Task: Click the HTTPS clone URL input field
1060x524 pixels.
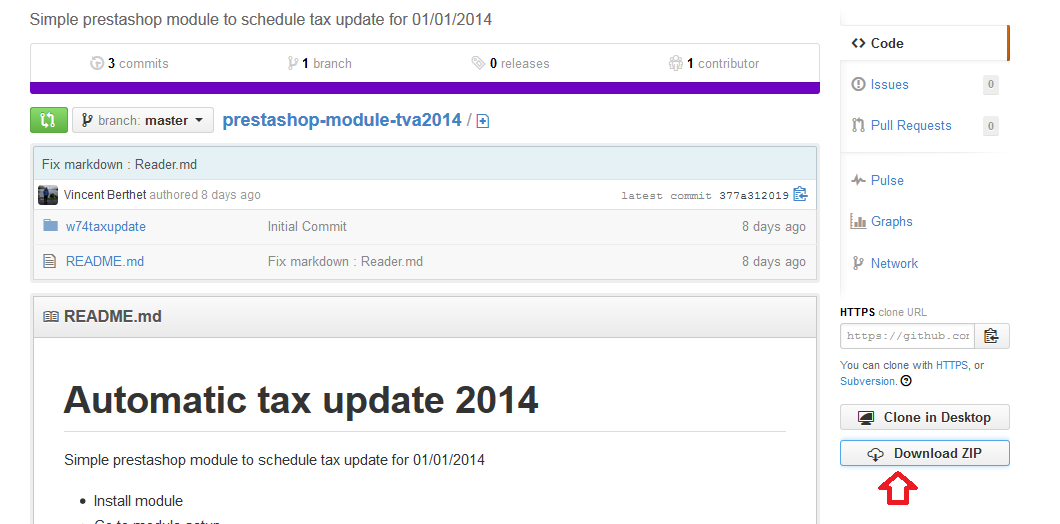Action: [x=907, y=336]
